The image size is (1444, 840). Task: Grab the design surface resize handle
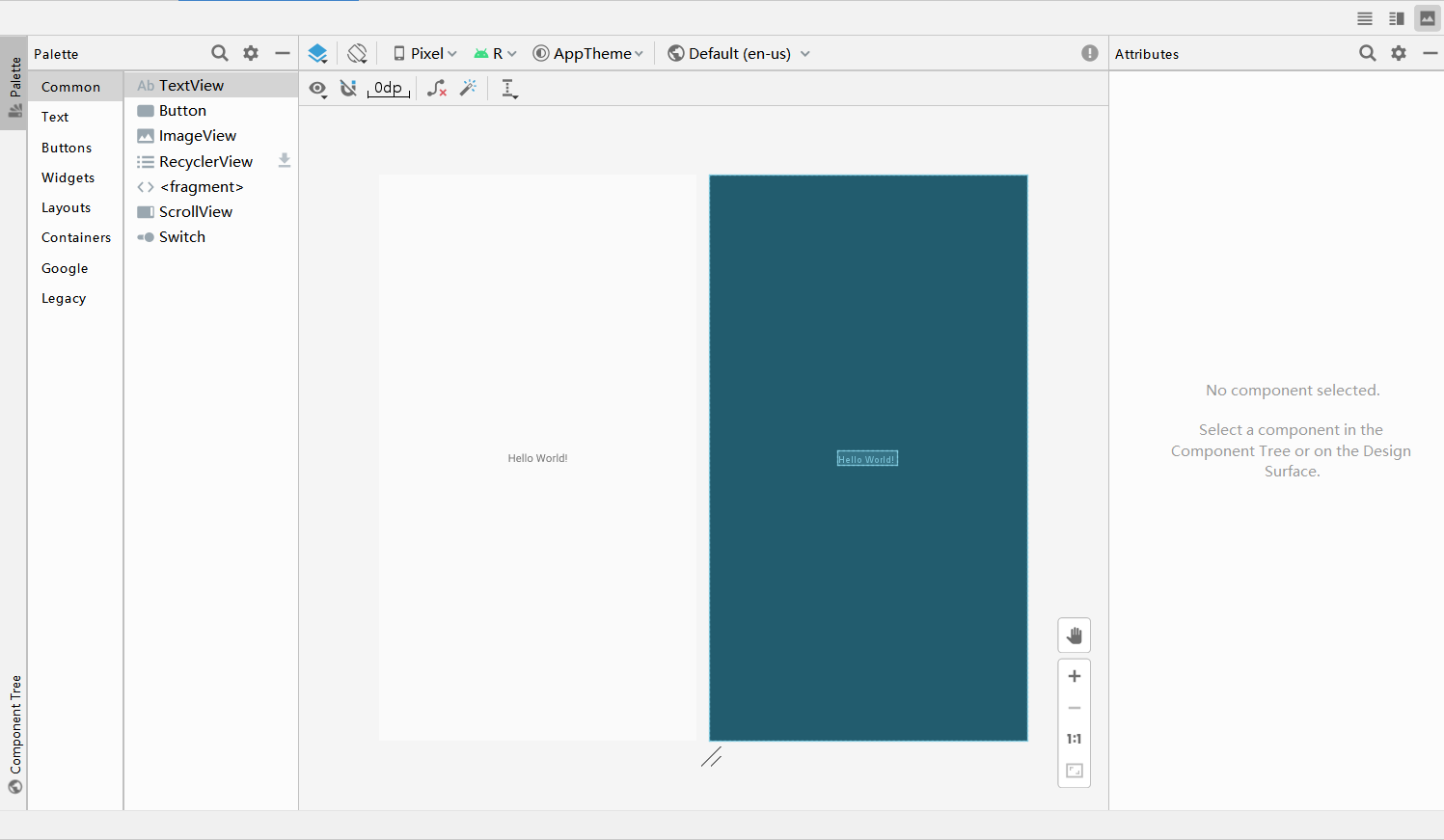pos(712,757)
